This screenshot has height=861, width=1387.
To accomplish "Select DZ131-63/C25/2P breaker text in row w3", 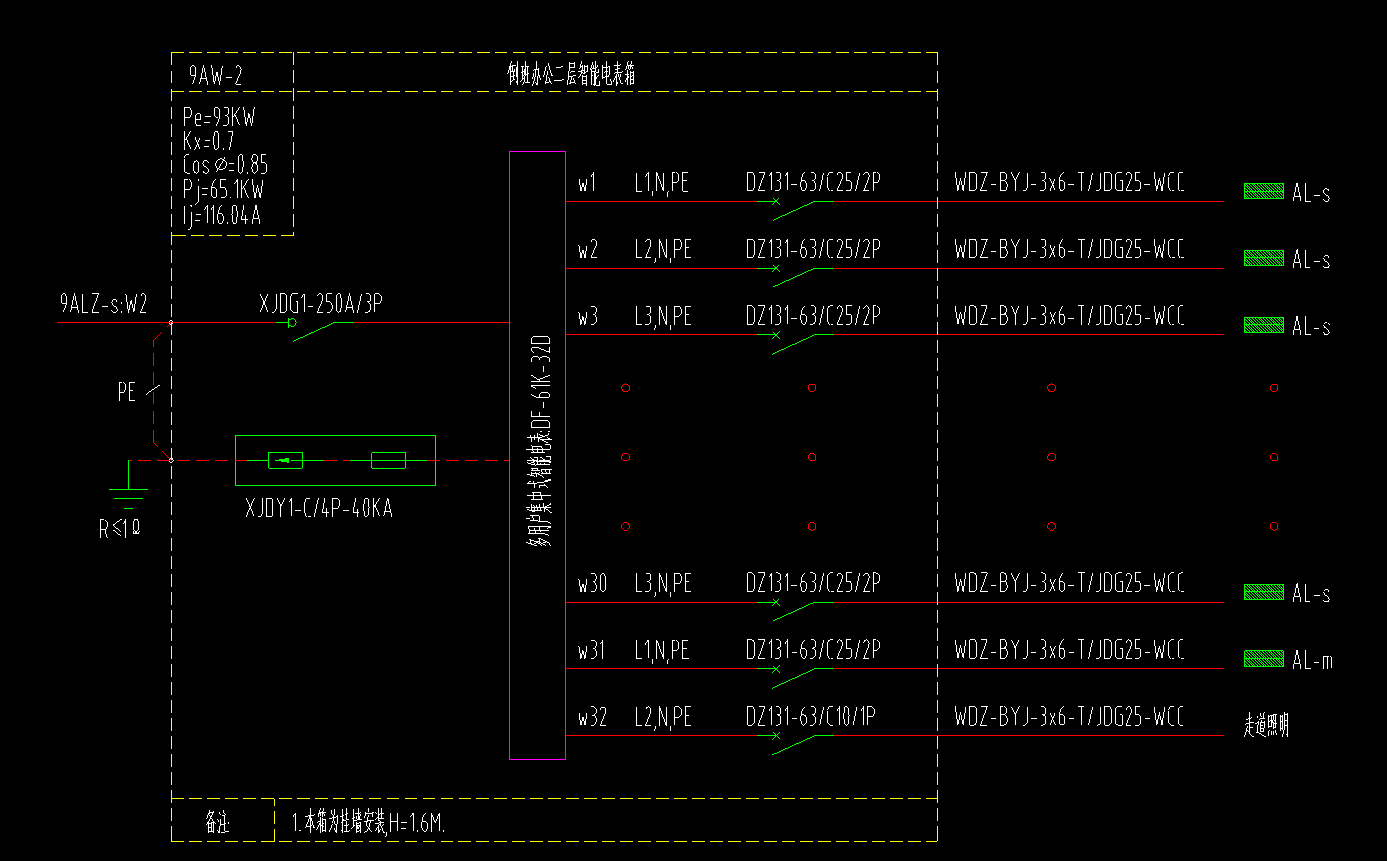I will (813, 316).
